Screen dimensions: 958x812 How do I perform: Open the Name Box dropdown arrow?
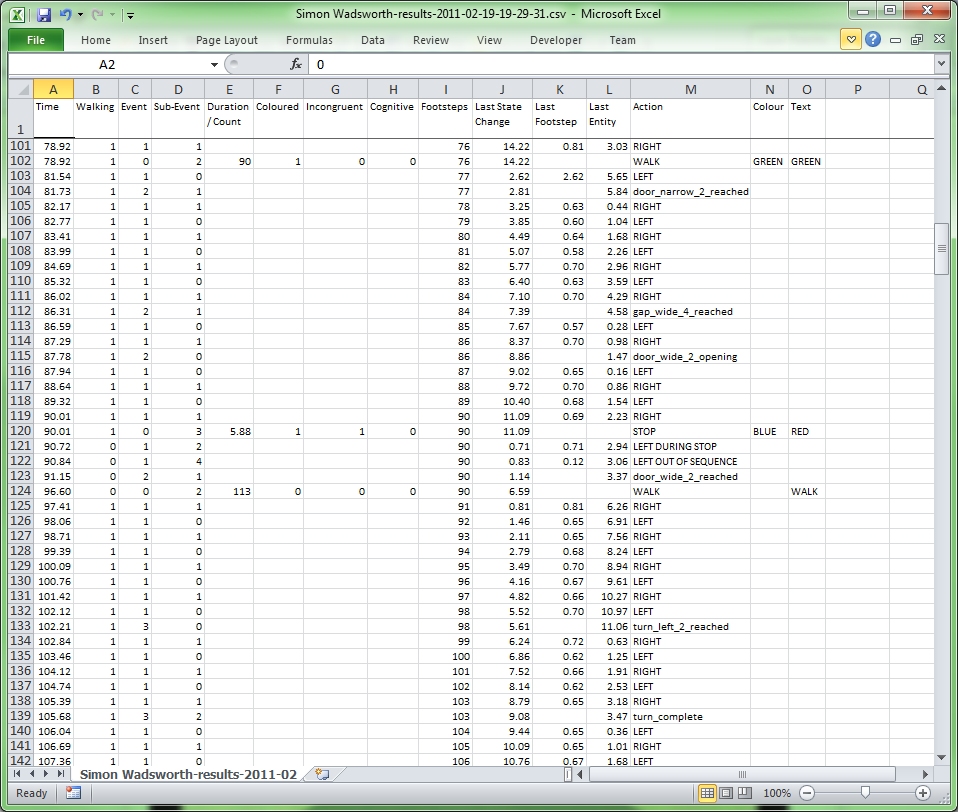tap(214, 65)
